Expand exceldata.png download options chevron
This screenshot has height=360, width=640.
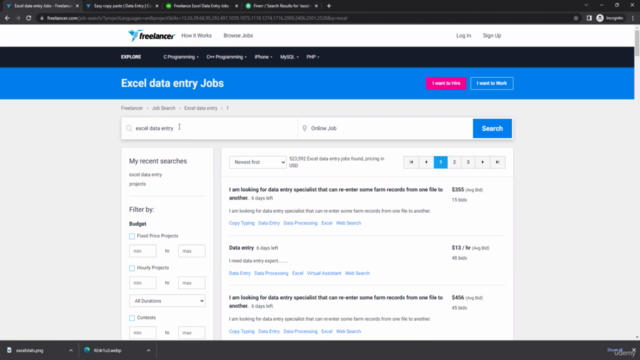[x=71, y=350]
